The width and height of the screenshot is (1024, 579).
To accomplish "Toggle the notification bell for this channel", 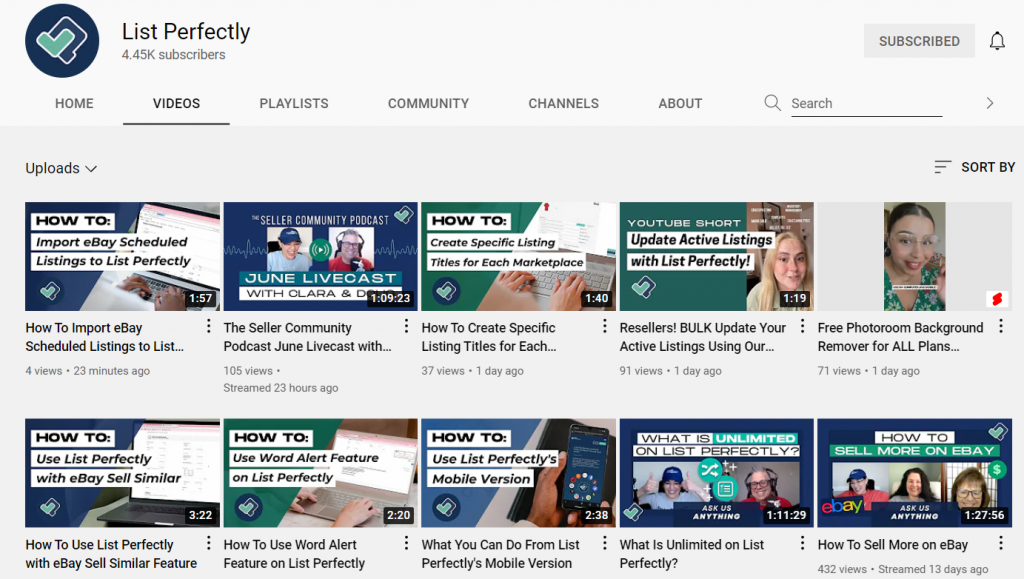I will [997, 41].
